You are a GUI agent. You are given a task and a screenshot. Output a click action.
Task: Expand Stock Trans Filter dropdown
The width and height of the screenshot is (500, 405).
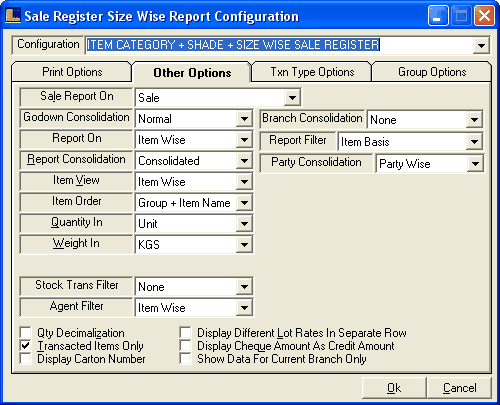click(x=244, y=287)
